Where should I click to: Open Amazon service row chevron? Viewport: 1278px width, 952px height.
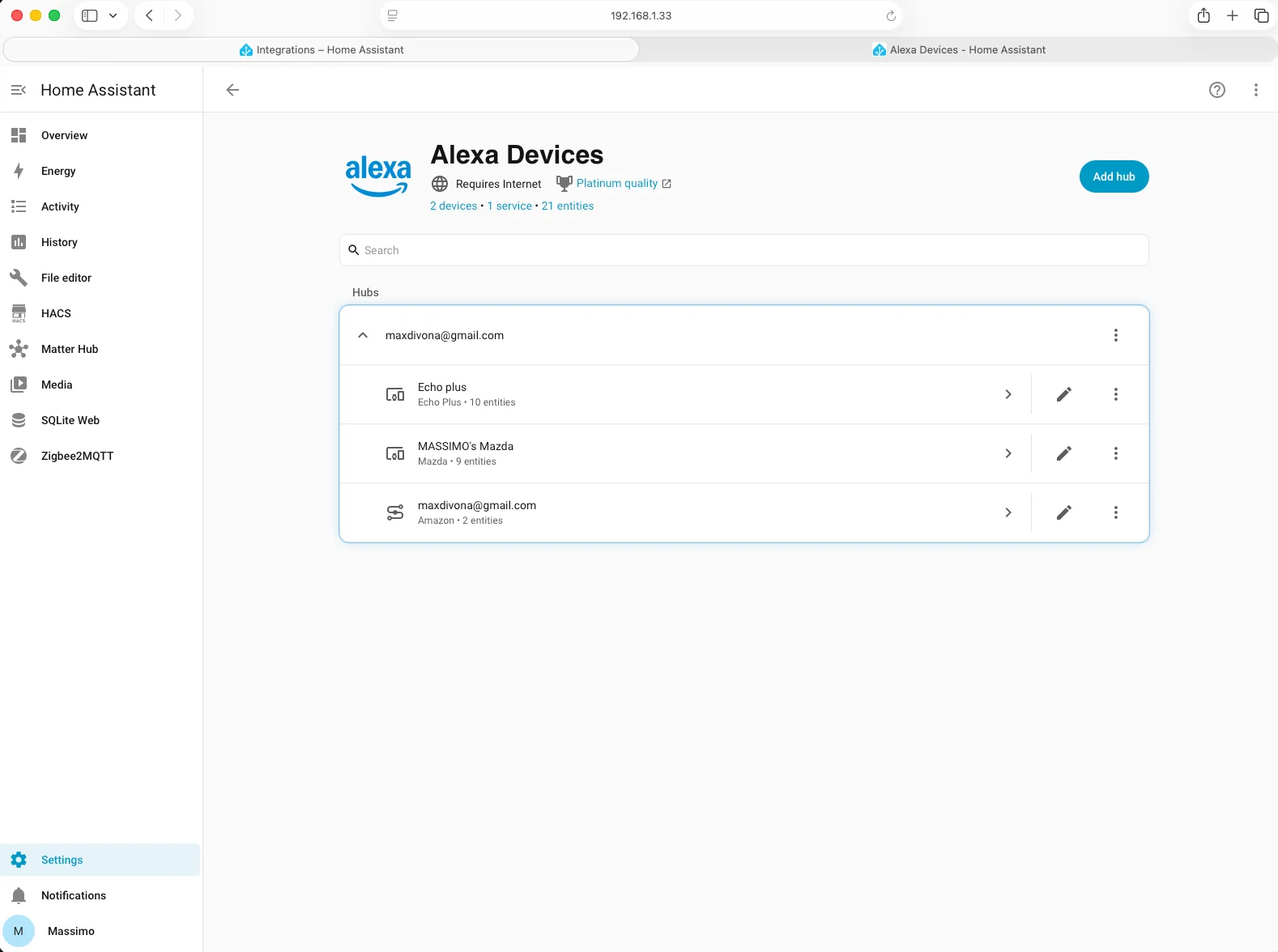(1008, 512)
